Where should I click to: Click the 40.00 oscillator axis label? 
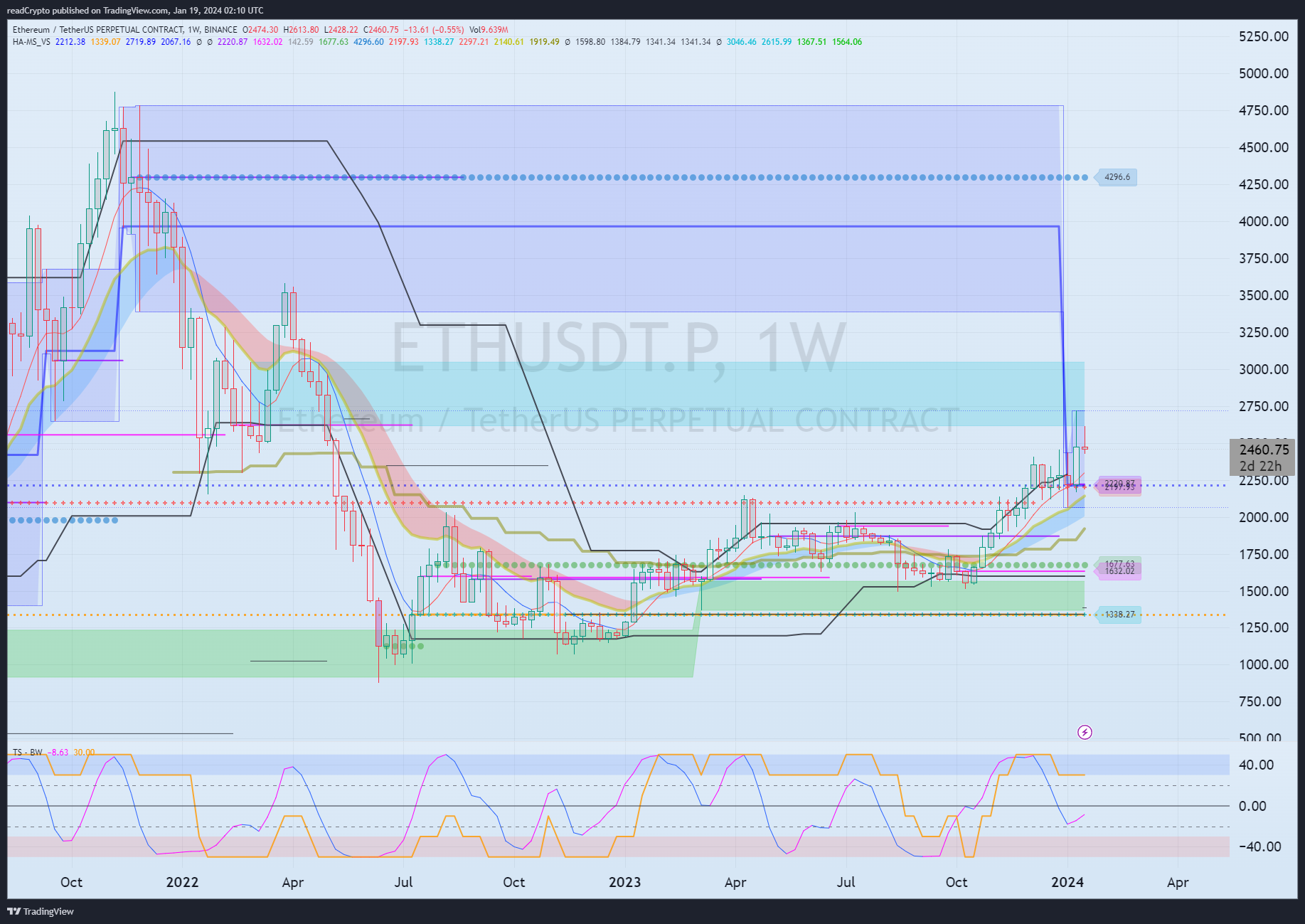1257,765
